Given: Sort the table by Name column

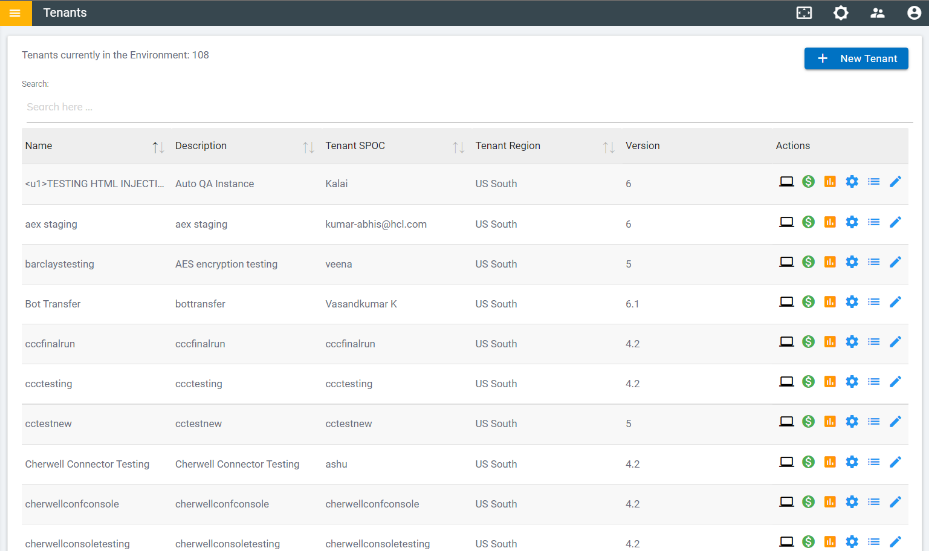Looking at the screenshot, I should [x=158, y=147].
